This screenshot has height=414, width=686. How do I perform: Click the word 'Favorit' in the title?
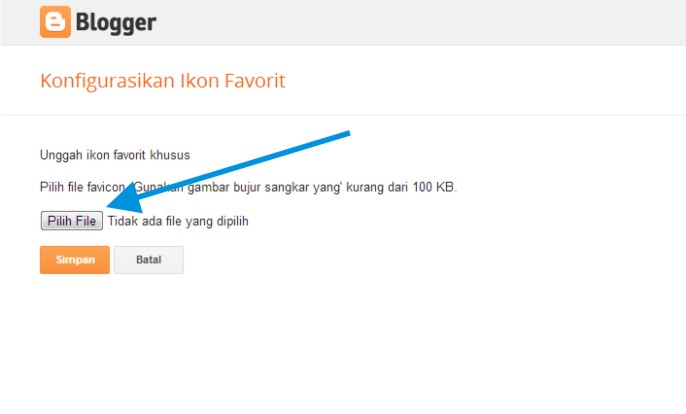[255, 81]
